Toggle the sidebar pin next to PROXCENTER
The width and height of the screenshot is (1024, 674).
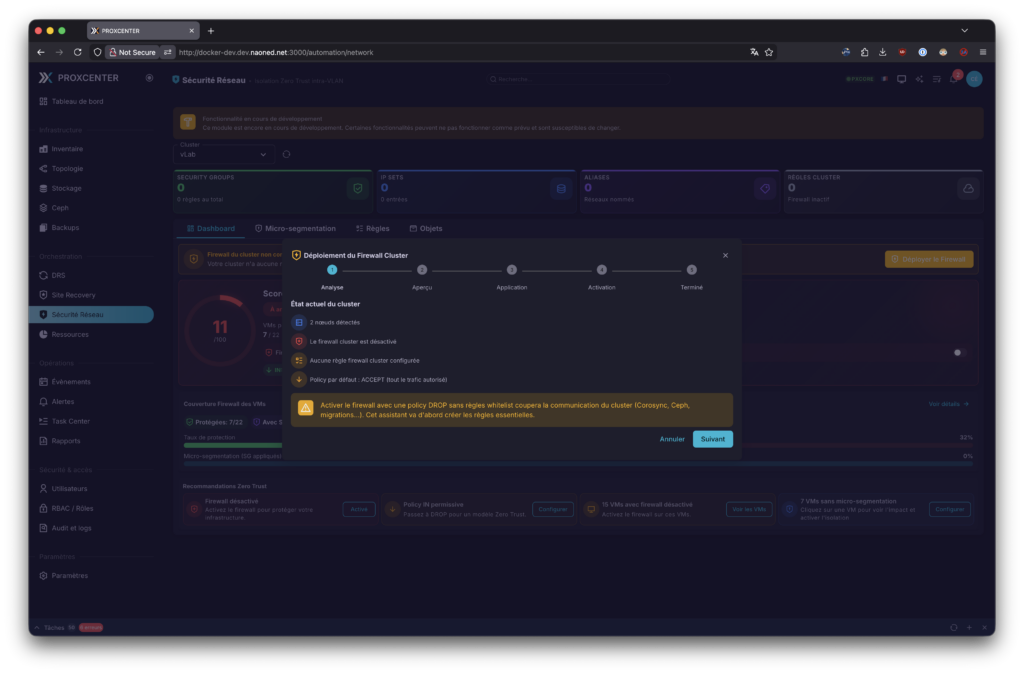[149, 77]
